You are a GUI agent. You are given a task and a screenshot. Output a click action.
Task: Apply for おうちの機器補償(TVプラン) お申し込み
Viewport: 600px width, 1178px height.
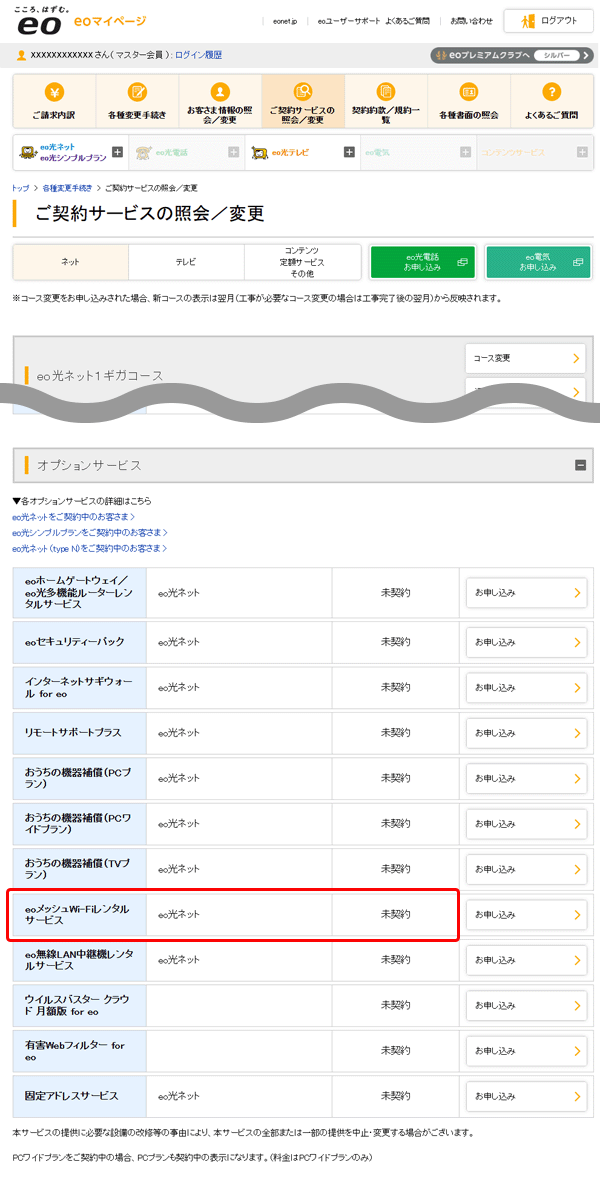(525, 869)
